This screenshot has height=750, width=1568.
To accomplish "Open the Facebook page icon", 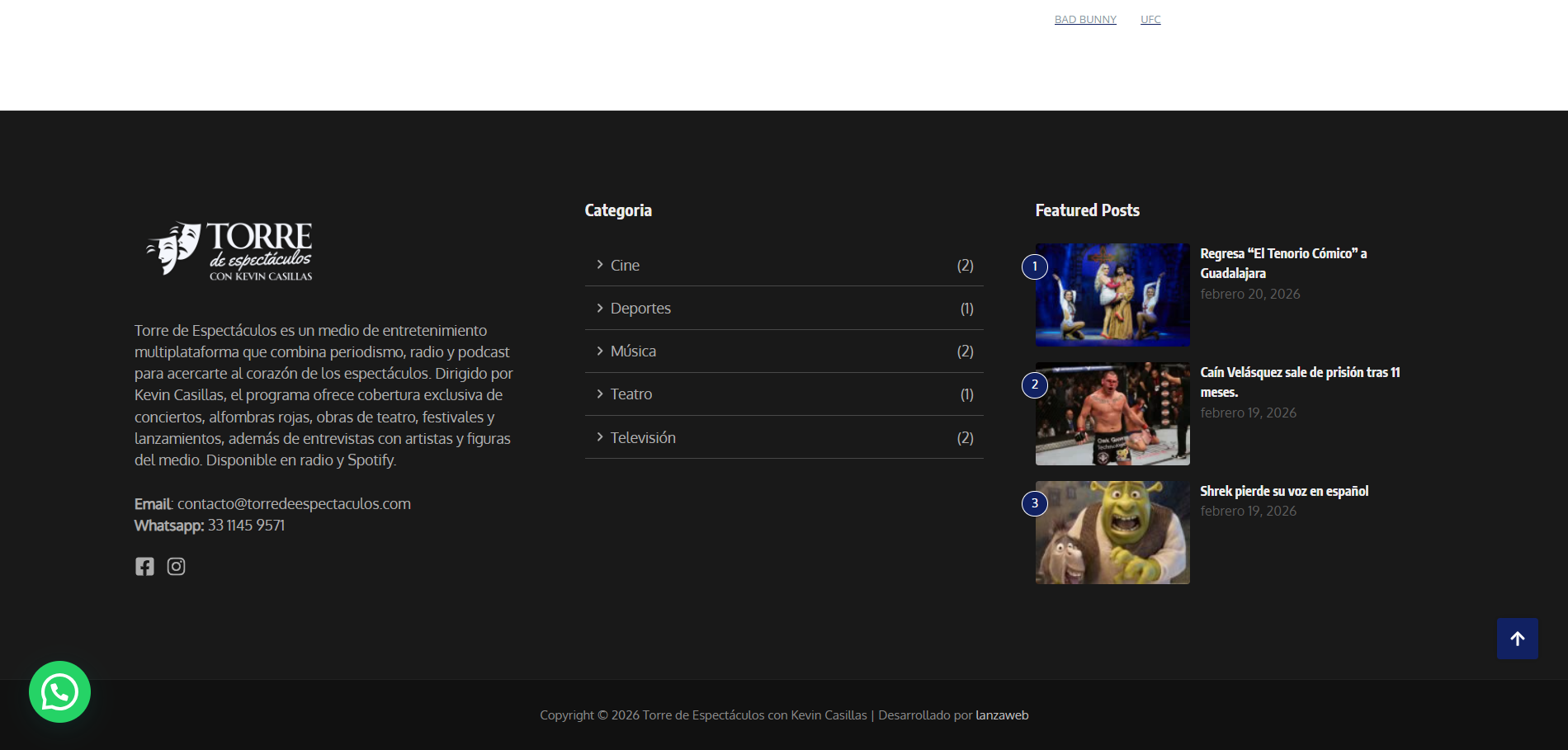I will [x=144, y=566].
